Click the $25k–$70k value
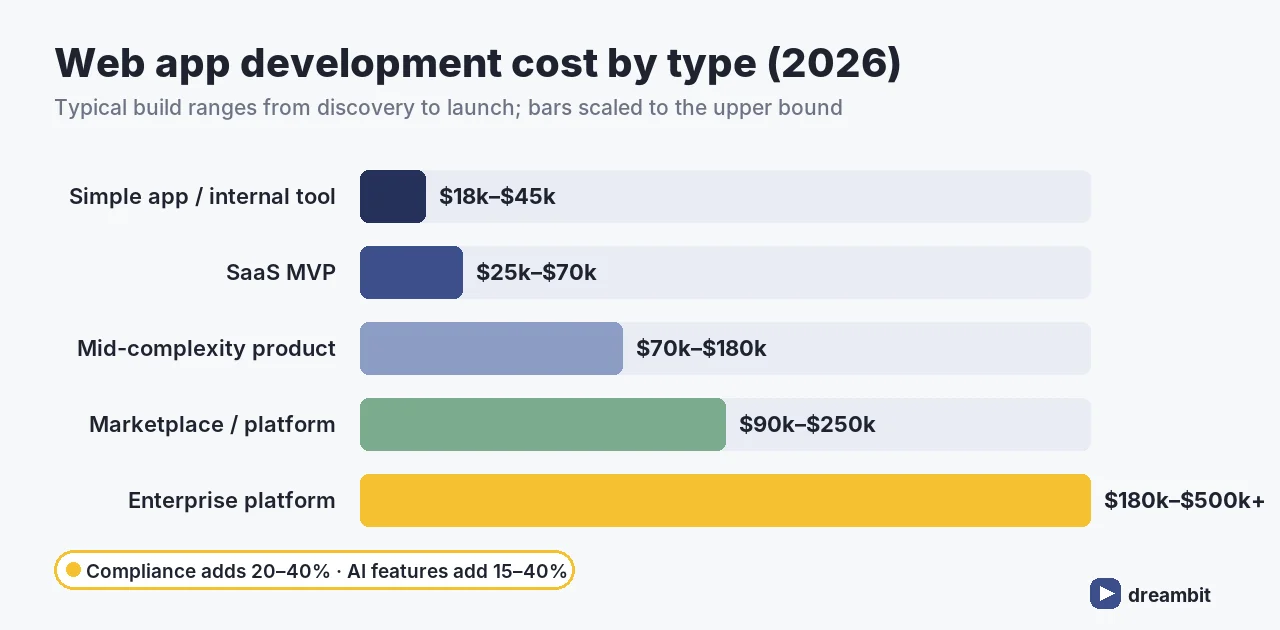The height and width of the screenshot is (630, 1280). tap(536, 272)
